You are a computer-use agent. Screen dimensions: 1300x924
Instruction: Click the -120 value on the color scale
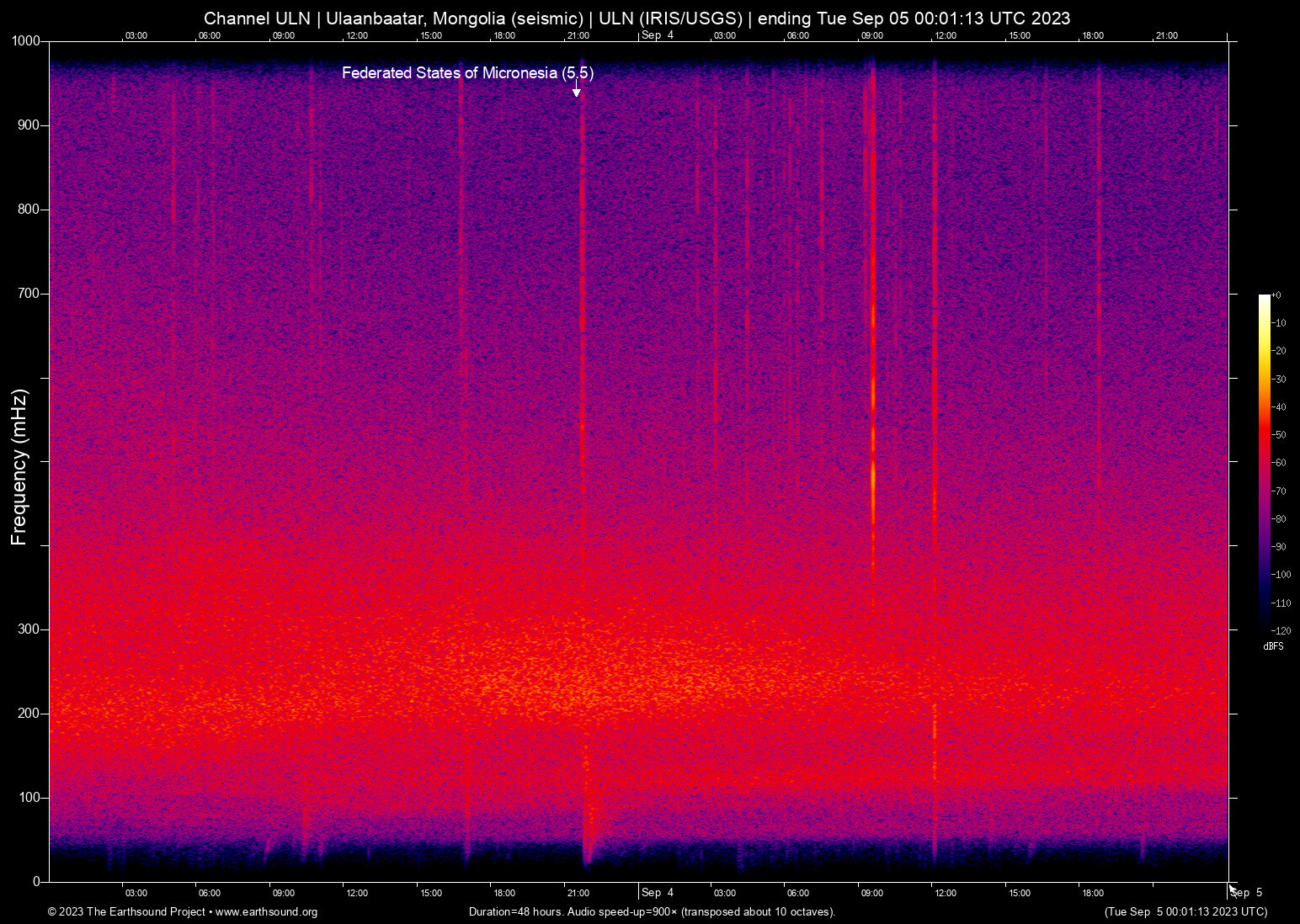pos(1281,631)
